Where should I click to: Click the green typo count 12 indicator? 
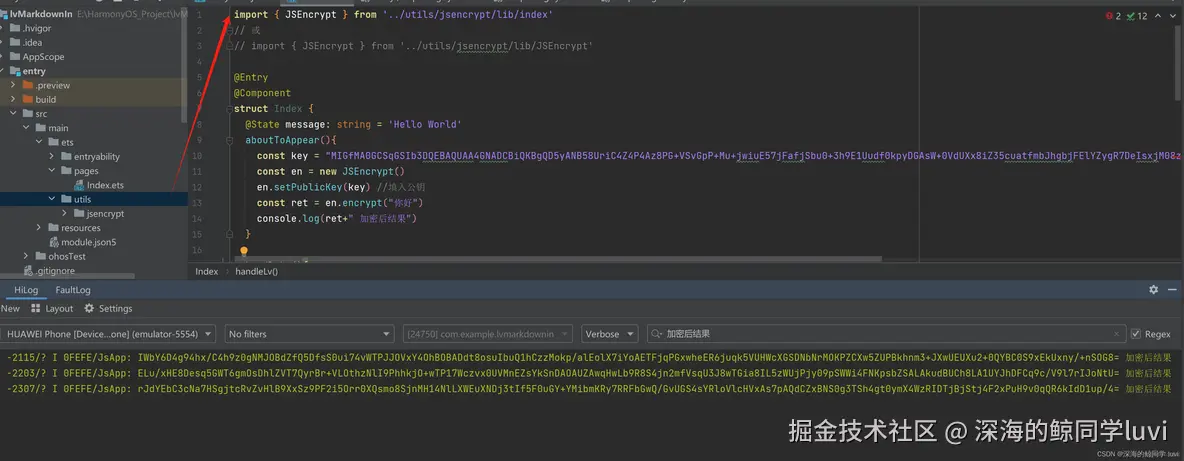coord(1137,15)
